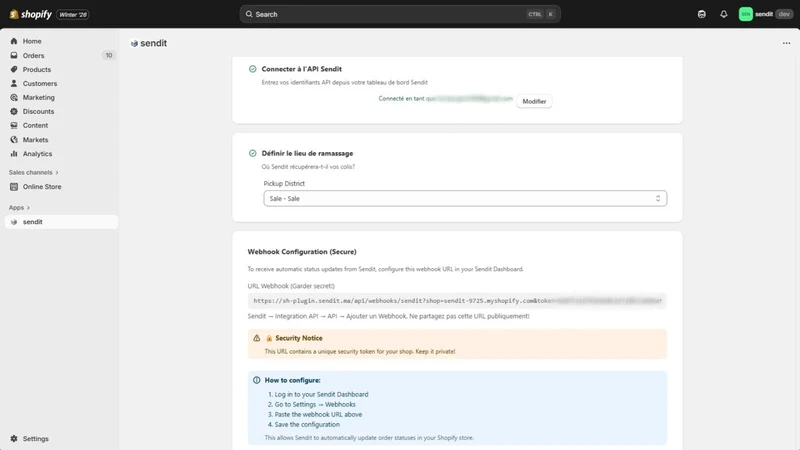The width and height of the screenshot is (800, 450).
Task: Click checkmark beside Définir le lieu de ramassage
Action: coord(253,153)
